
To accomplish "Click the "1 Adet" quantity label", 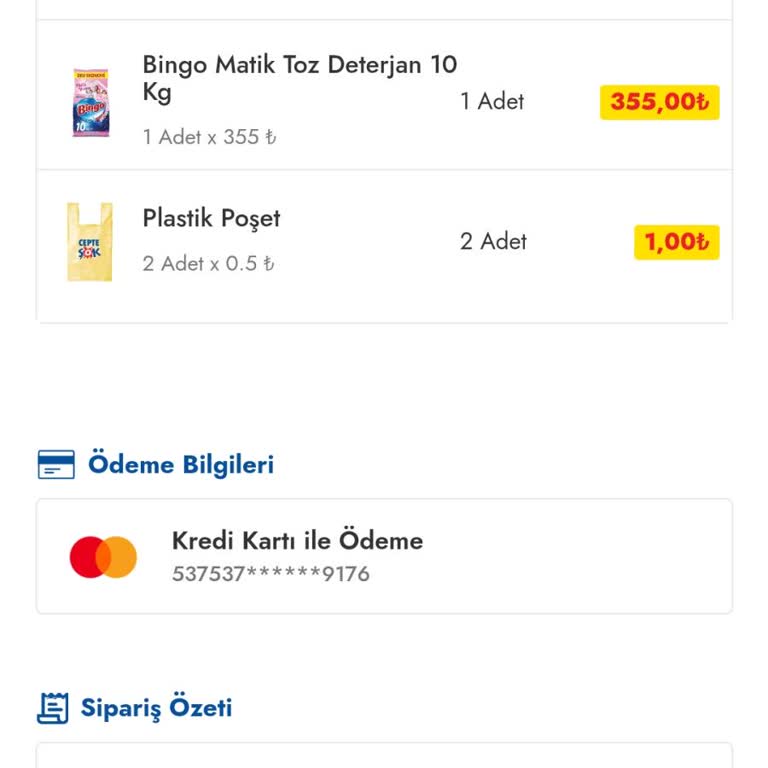I will tap(492, 101).
